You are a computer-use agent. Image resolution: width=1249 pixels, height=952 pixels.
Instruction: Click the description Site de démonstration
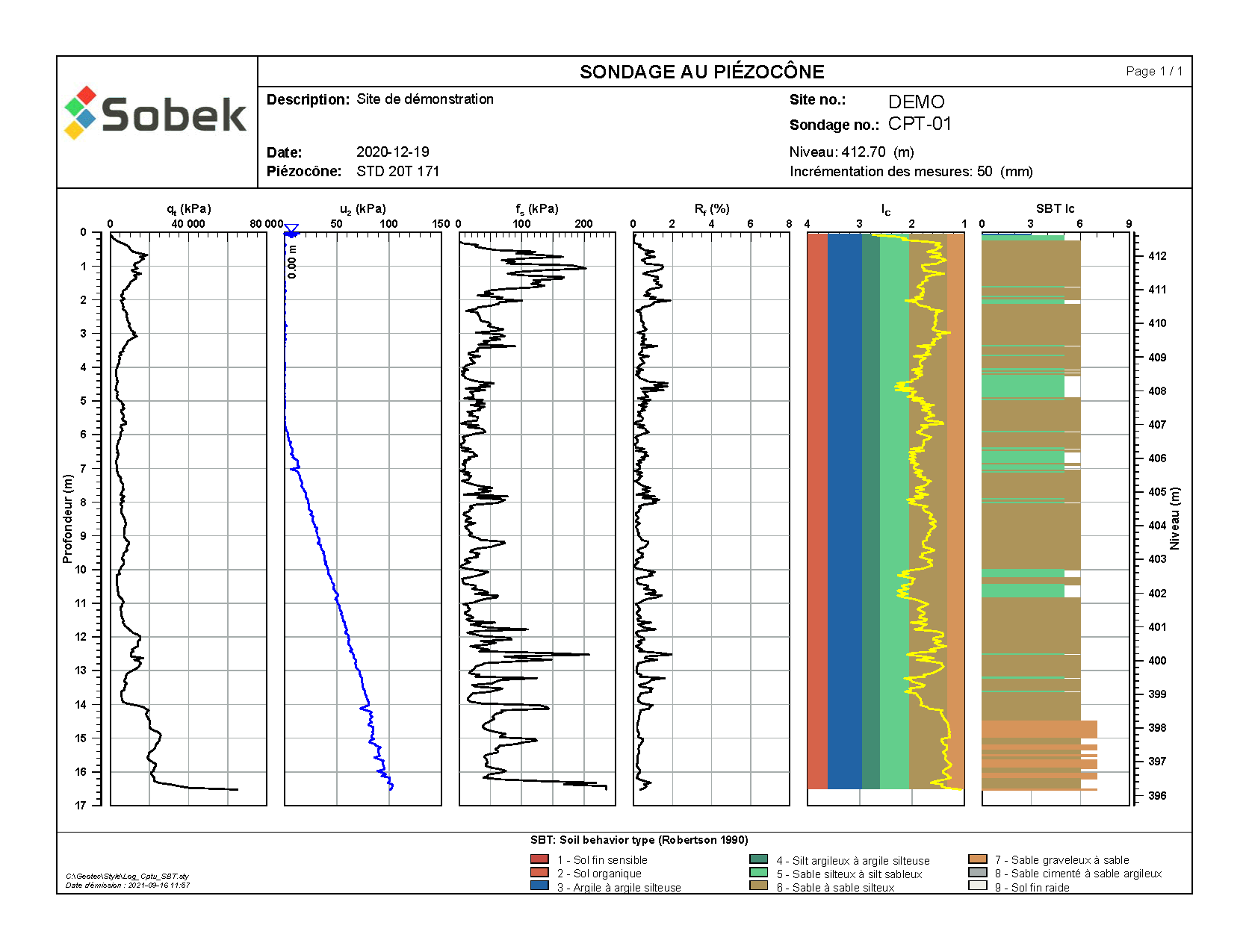pos(425,99)
